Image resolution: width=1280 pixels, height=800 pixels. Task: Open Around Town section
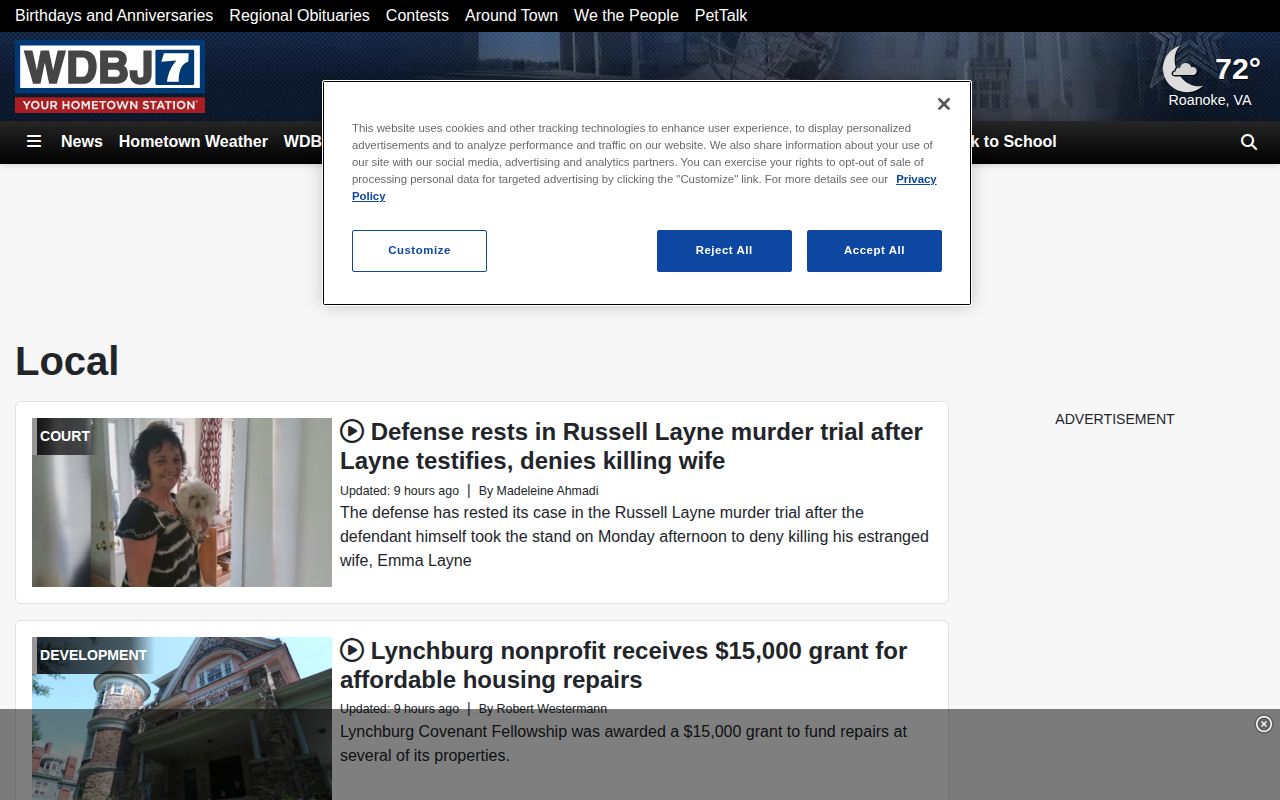point(511,15)
